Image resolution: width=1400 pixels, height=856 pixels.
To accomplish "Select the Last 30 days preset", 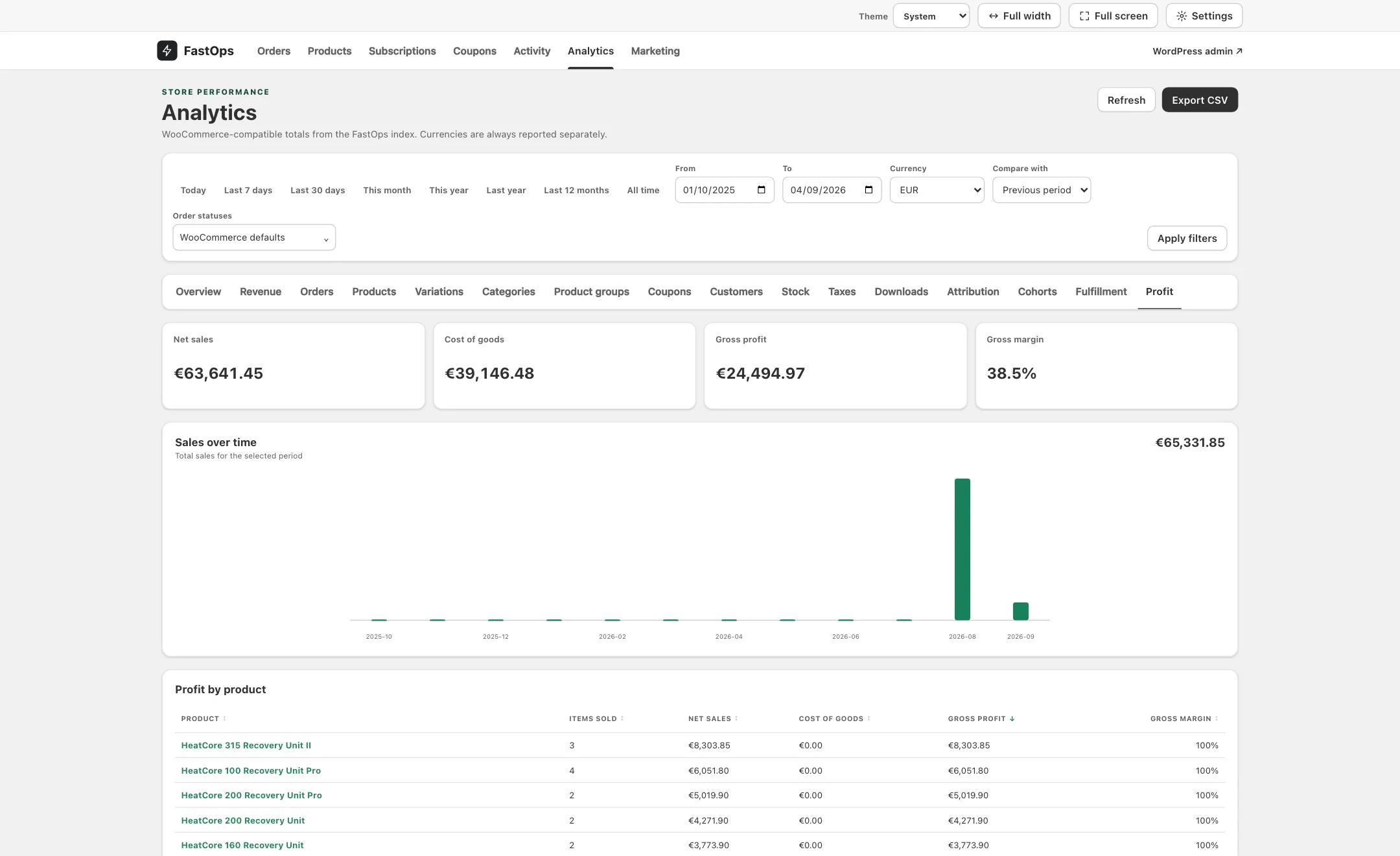I will click(318, 190).
